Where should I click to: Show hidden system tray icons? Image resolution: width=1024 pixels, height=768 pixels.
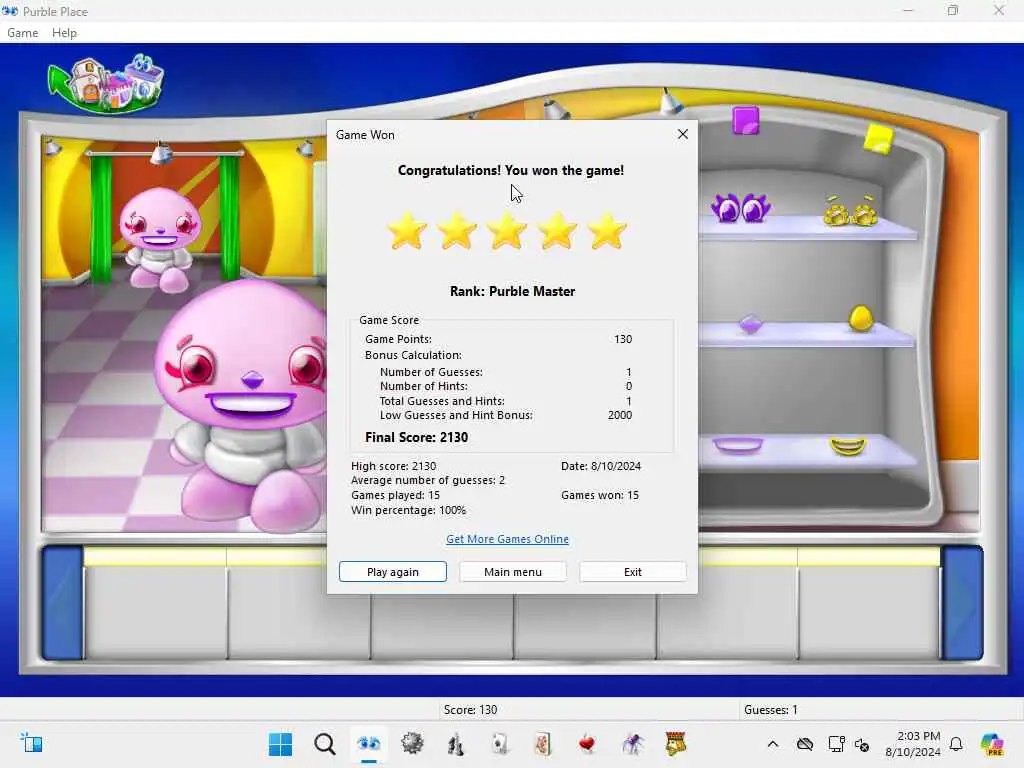(x=773, y=744)
